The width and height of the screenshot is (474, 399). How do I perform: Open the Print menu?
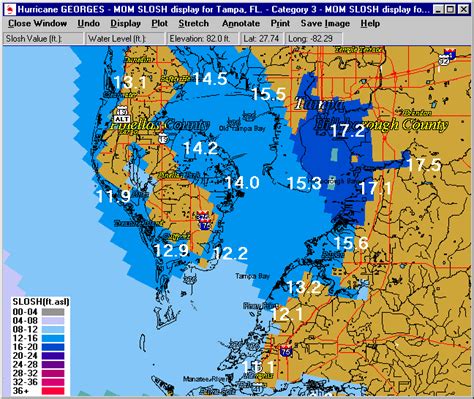click(280, 23)
